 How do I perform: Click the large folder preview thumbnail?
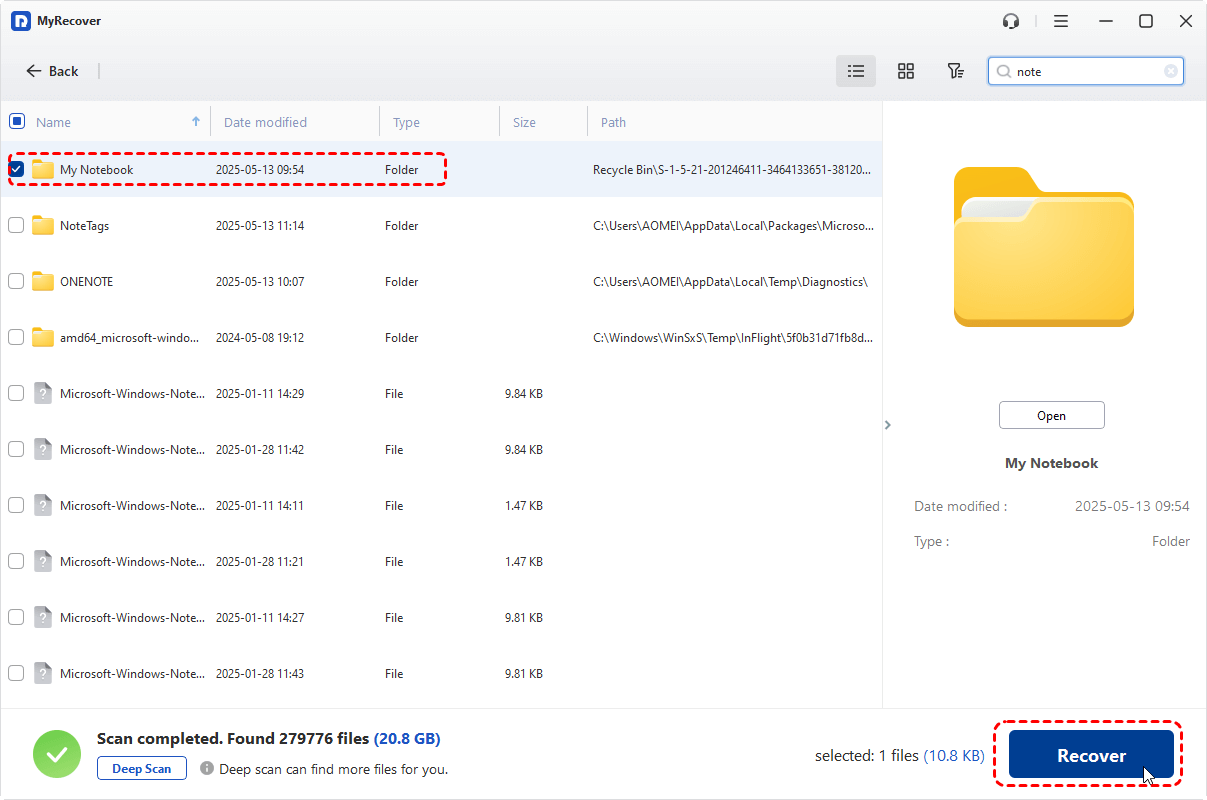pos(1043,246)
